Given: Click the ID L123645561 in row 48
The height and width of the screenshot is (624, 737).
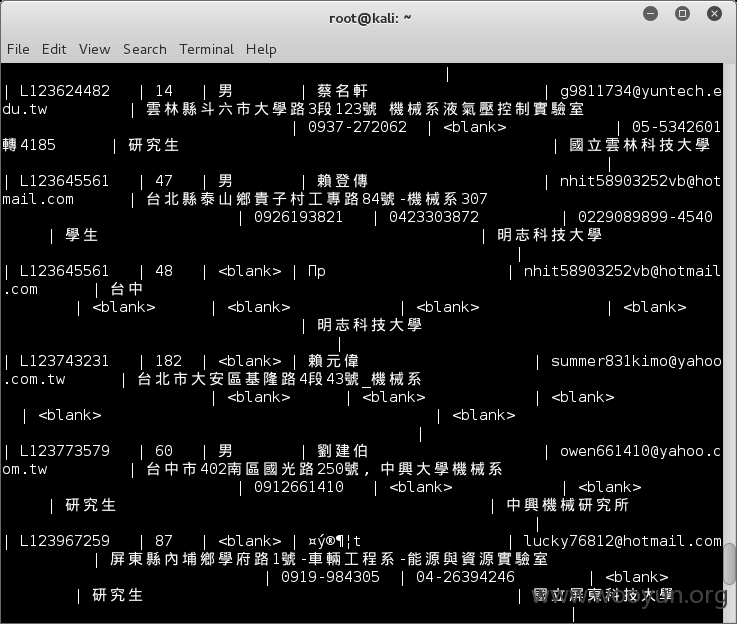Looking at the screenshot, I should coord(64,271).
